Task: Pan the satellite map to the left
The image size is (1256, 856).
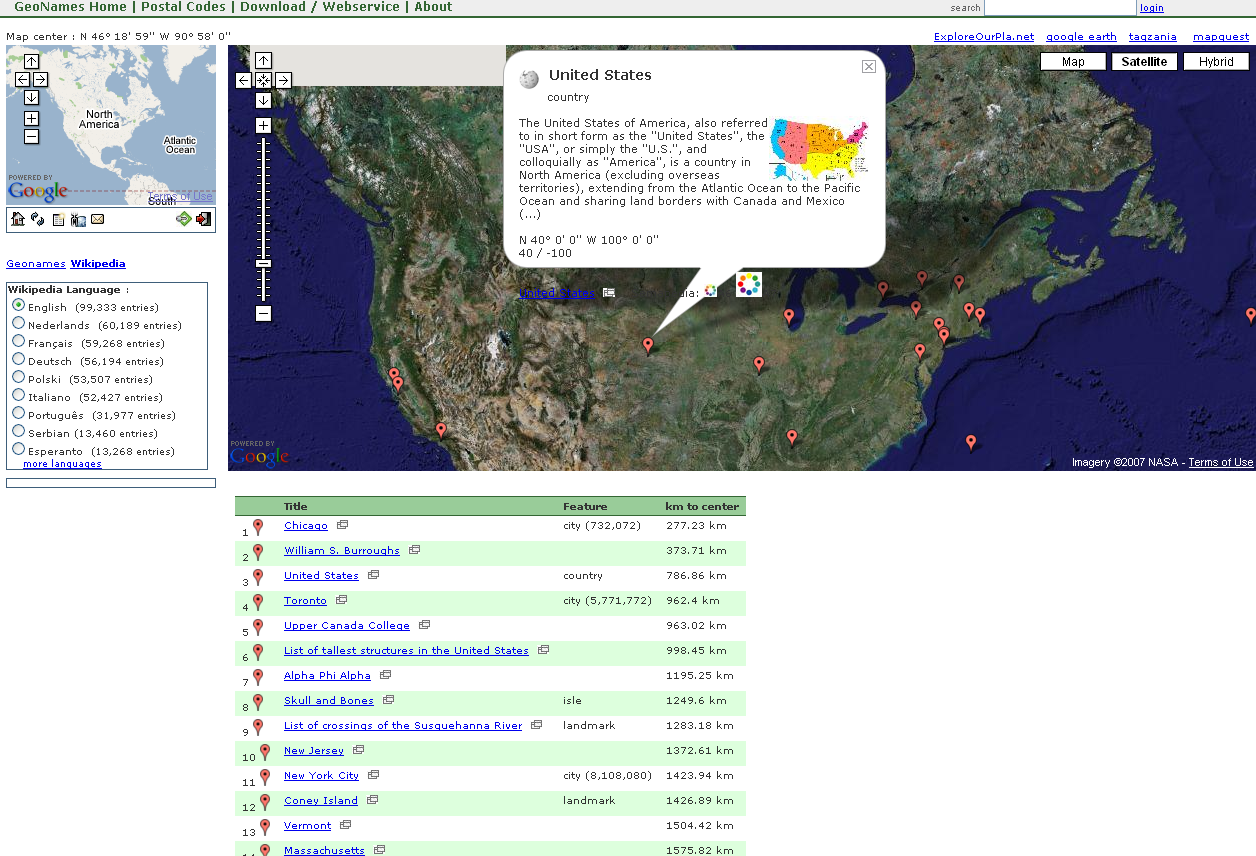Action: click(244, 80)
